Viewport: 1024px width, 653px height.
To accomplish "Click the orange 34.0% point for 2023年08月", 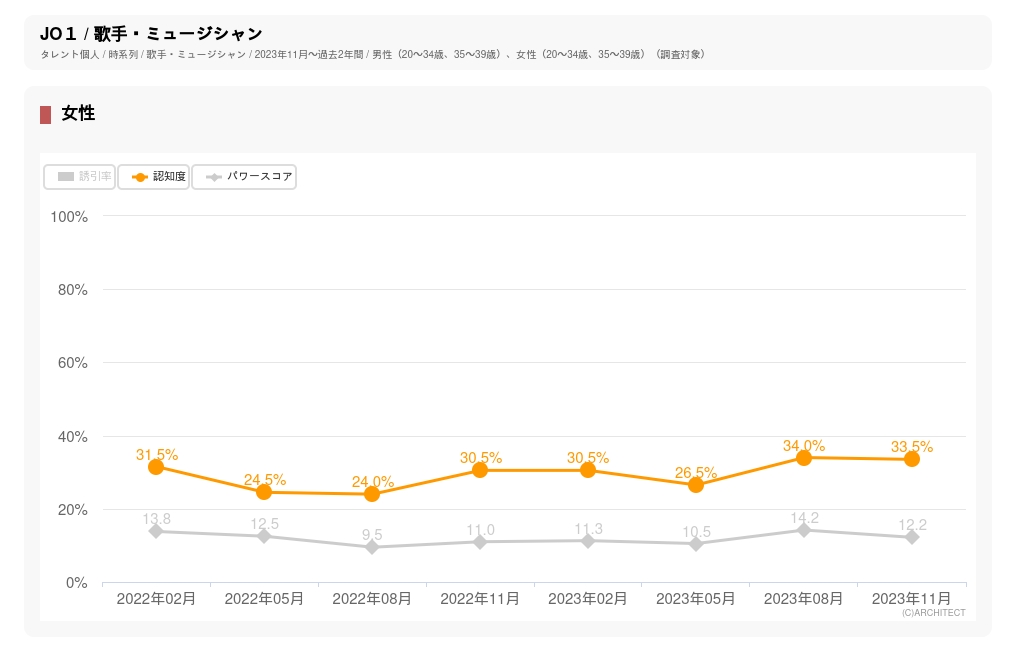I will [x=804, y=457].
